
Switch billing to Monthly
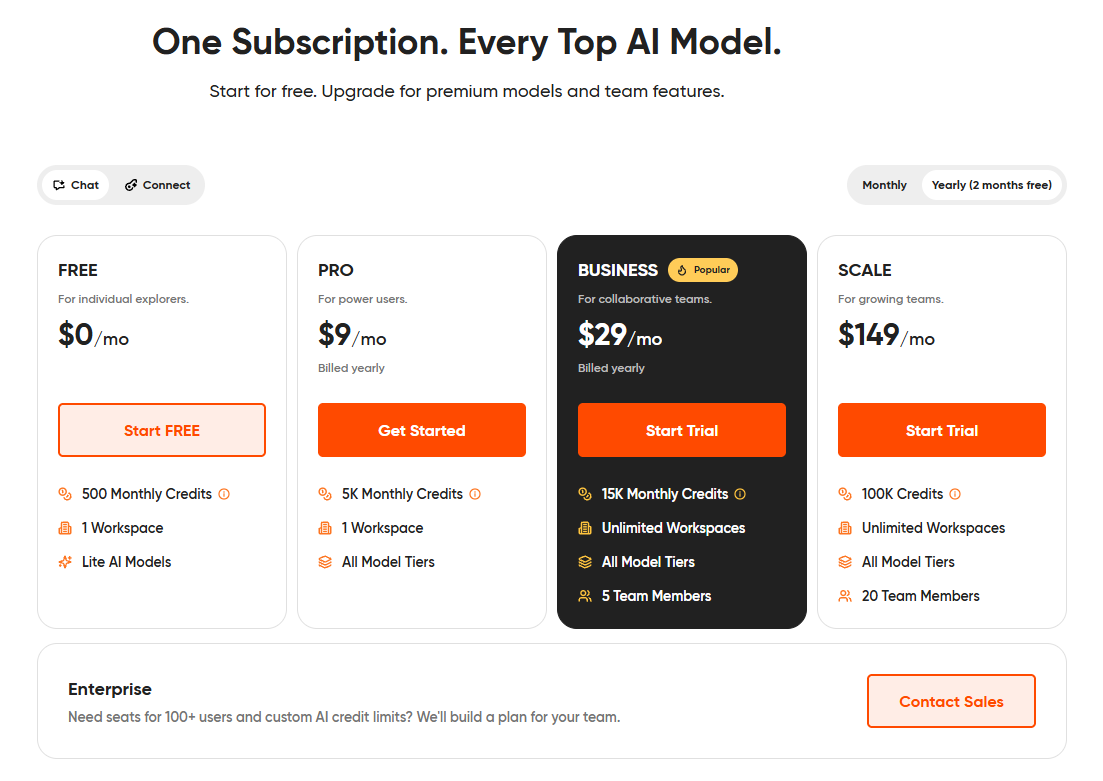point(884,185)
